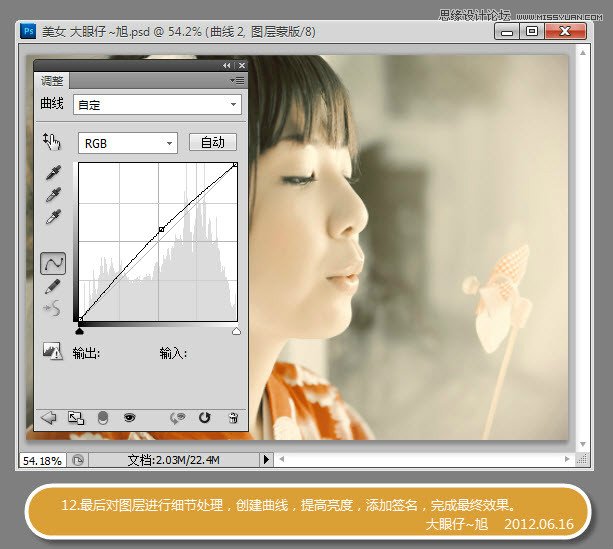Click the white point input slider
613x549 pixels.
(236, 332)
